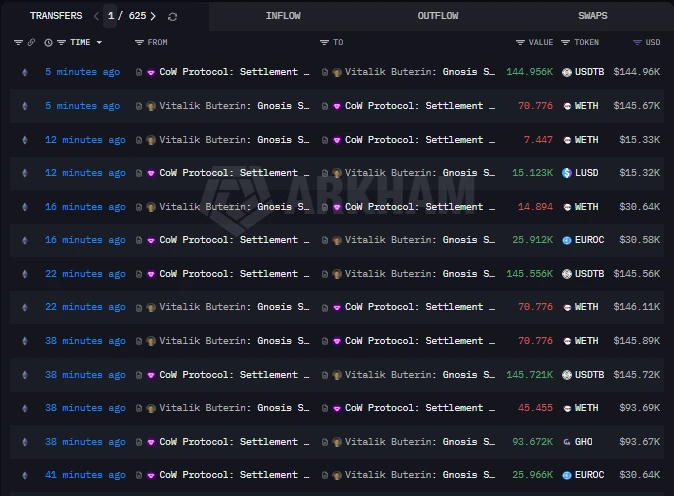Click the Ethereum chain icon in first row
674x496 pixels.
click(25, 72)
